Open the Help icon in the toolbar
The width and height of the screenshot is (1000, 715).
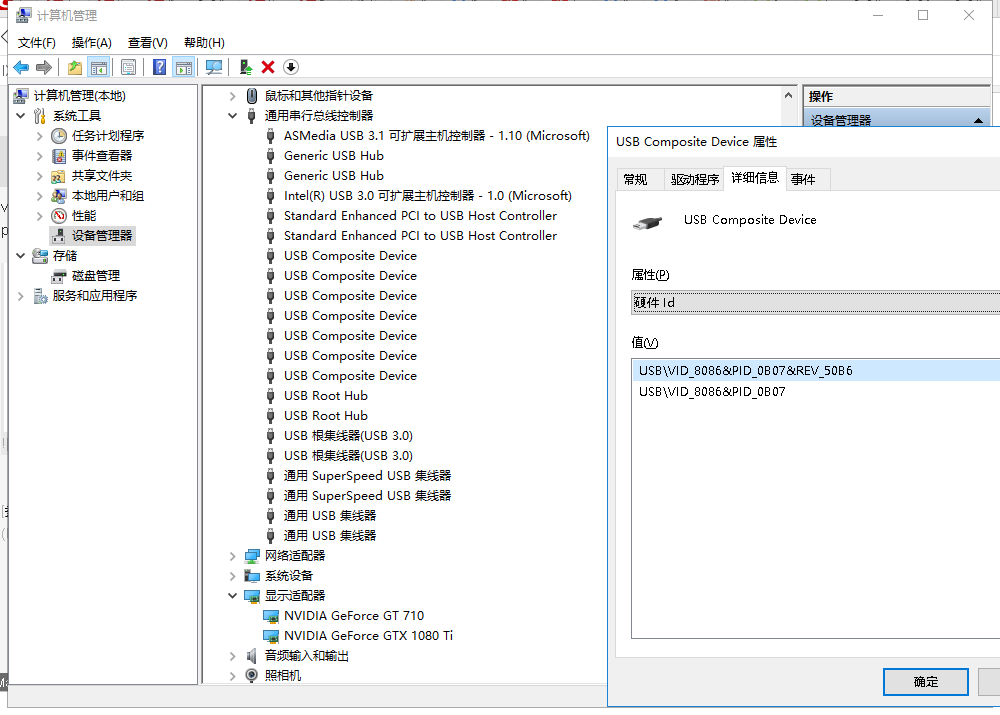[156, 67]
